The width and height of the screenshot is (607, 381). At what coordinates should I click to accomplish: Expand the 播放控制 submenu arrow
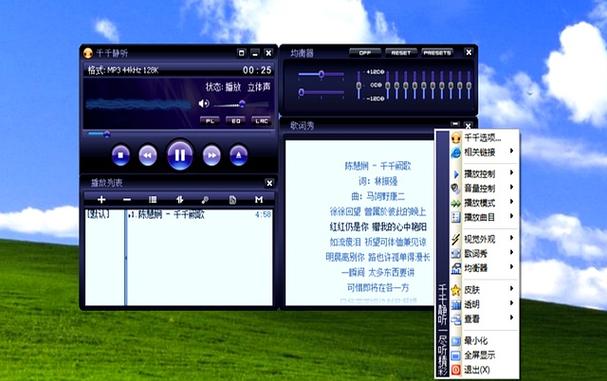(512, 173)
